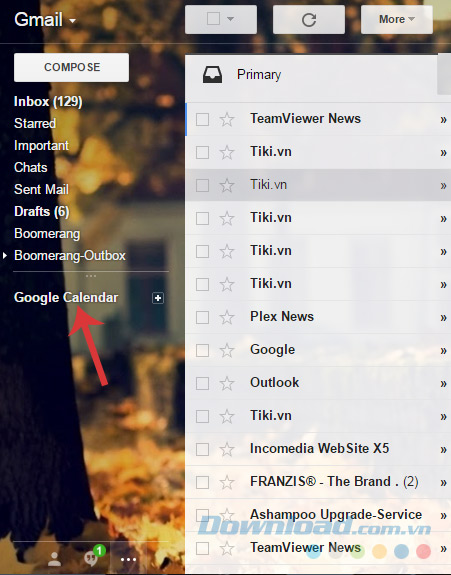Viewport: 451px width, 575px height.
Task: Click the chevron marker on Google row
Action: (443, 351)
